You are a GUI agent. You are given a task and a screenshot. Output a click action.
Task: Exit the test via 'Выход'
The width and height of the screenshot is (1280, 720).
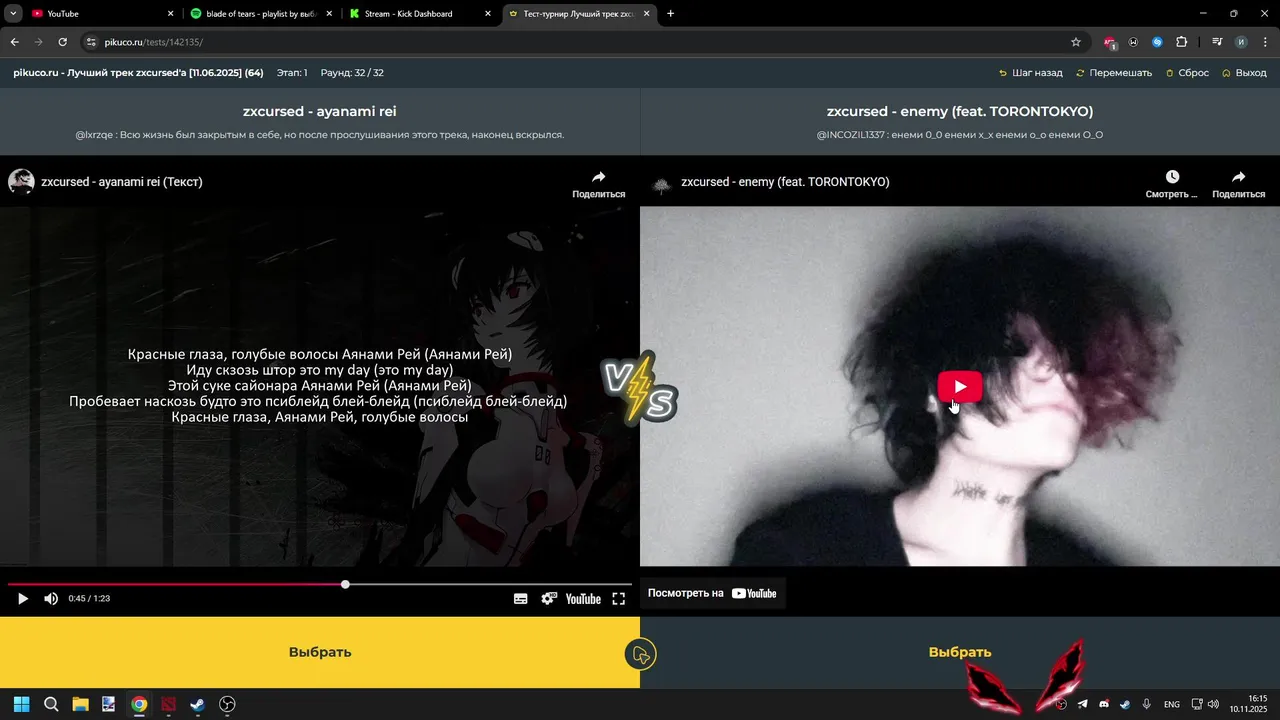pos(1244,73)
